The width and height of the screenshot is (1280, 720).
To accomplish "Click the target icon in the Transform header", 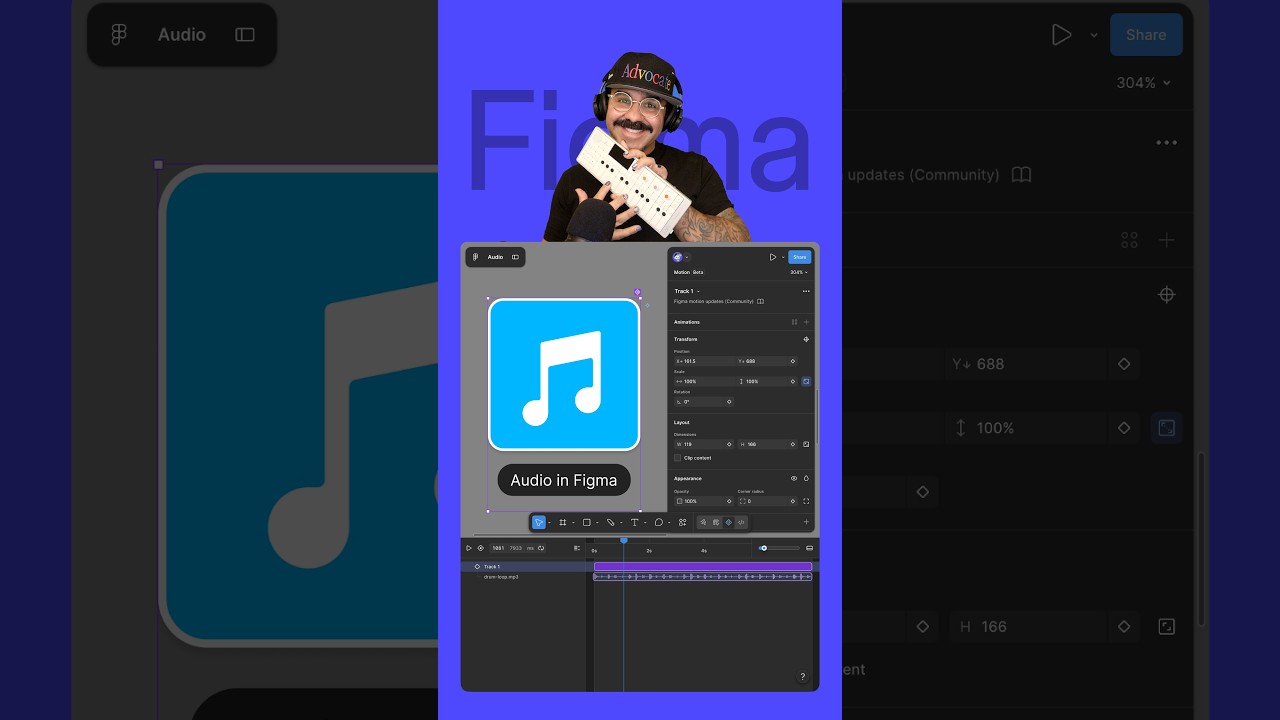I will (x=806, y=339).
